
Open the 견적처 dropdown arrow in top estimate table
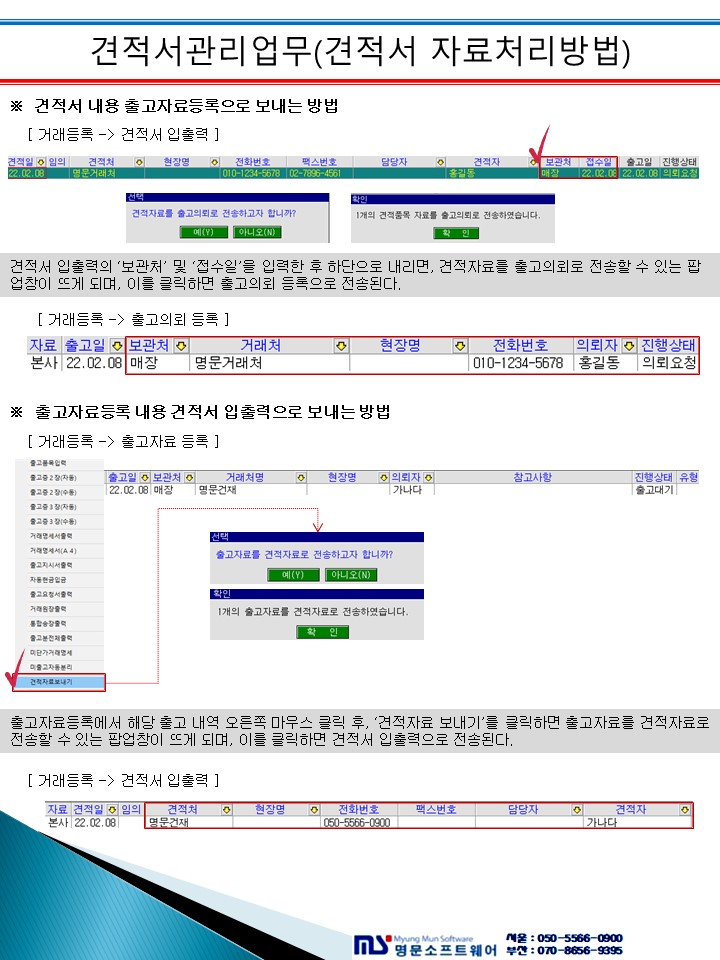coord(140,162)
